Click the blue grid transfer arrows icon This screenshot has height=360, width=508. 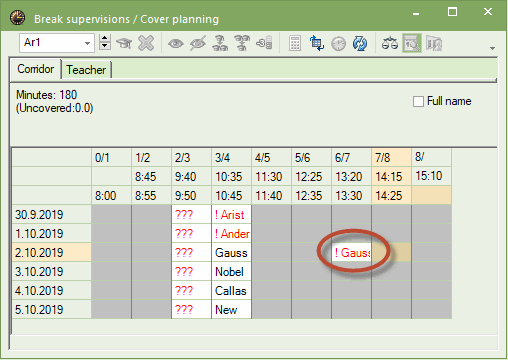pyautogui.click(x=317, y=44)
